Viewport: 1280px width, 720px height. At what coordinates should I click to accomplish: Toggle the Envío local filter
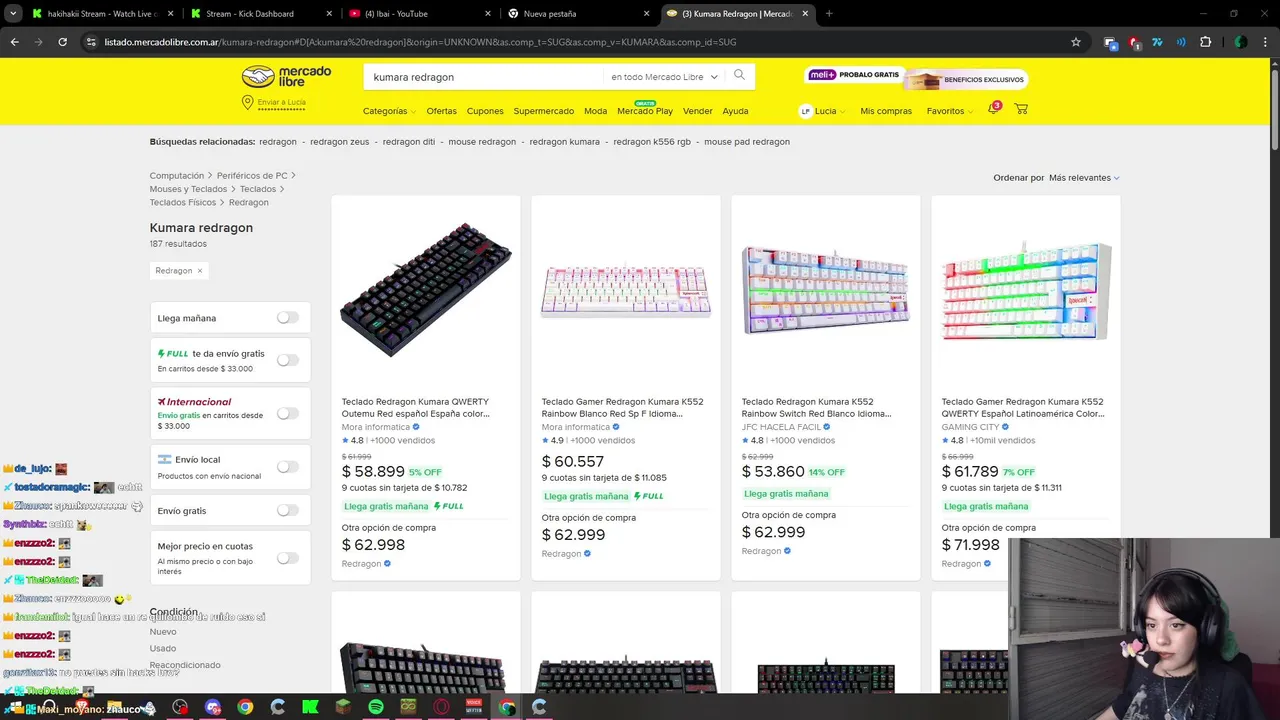tap(288, 467)
